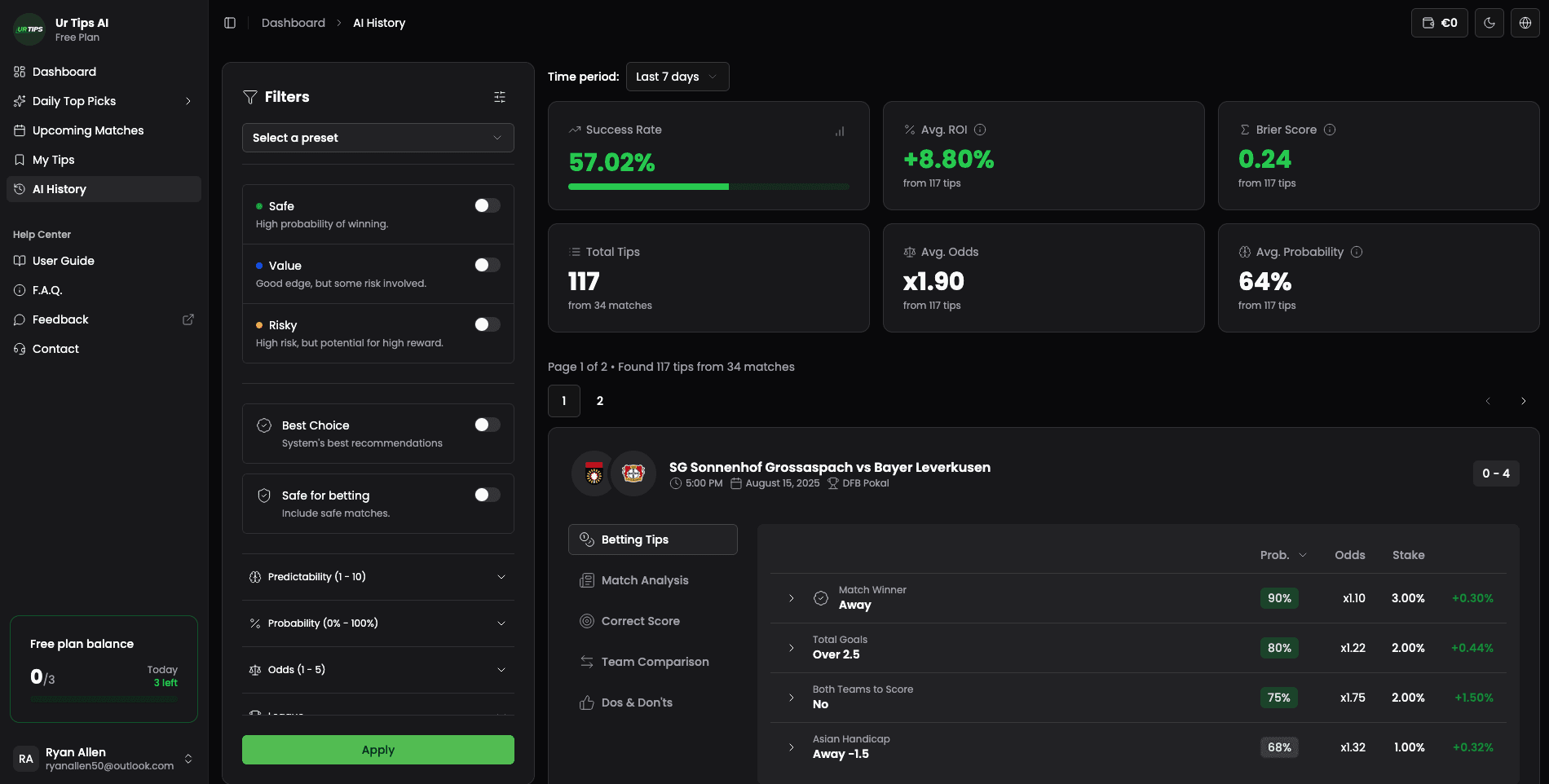Click the Success Rate progress bar

(708, 187)
